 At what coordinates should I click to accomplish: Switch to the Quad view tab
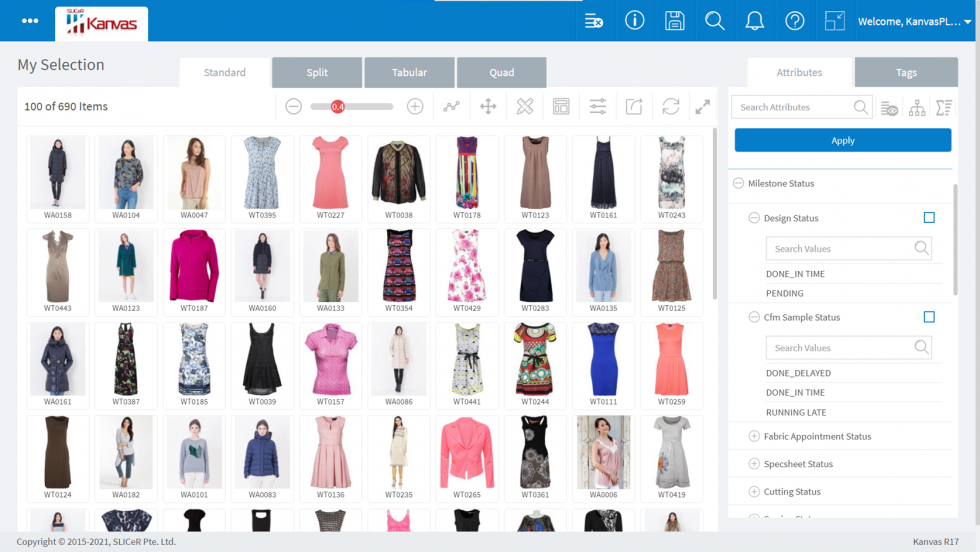pyautogui.click(x=502, y=73)
